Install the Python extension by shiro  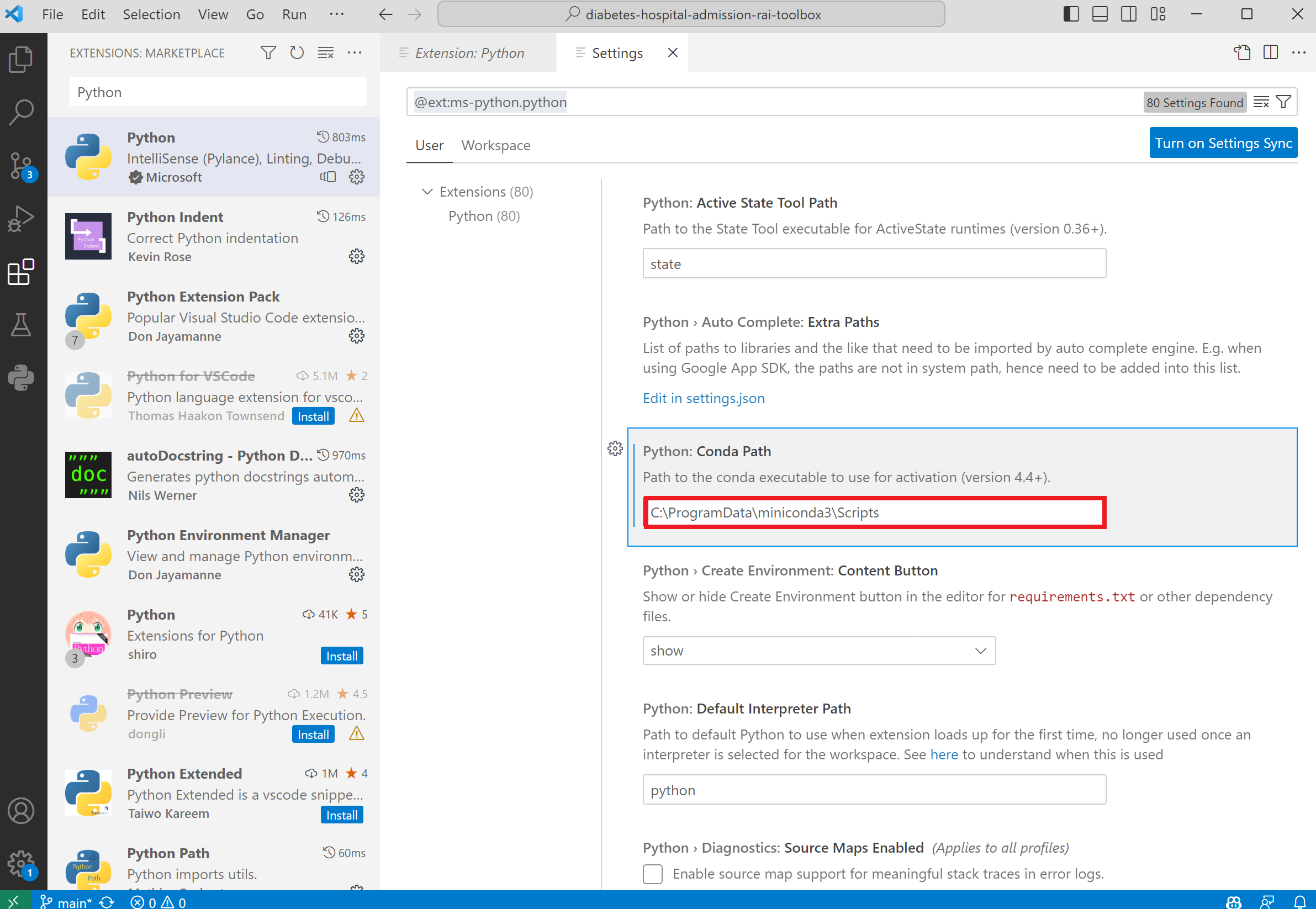(x=342, y=656)
